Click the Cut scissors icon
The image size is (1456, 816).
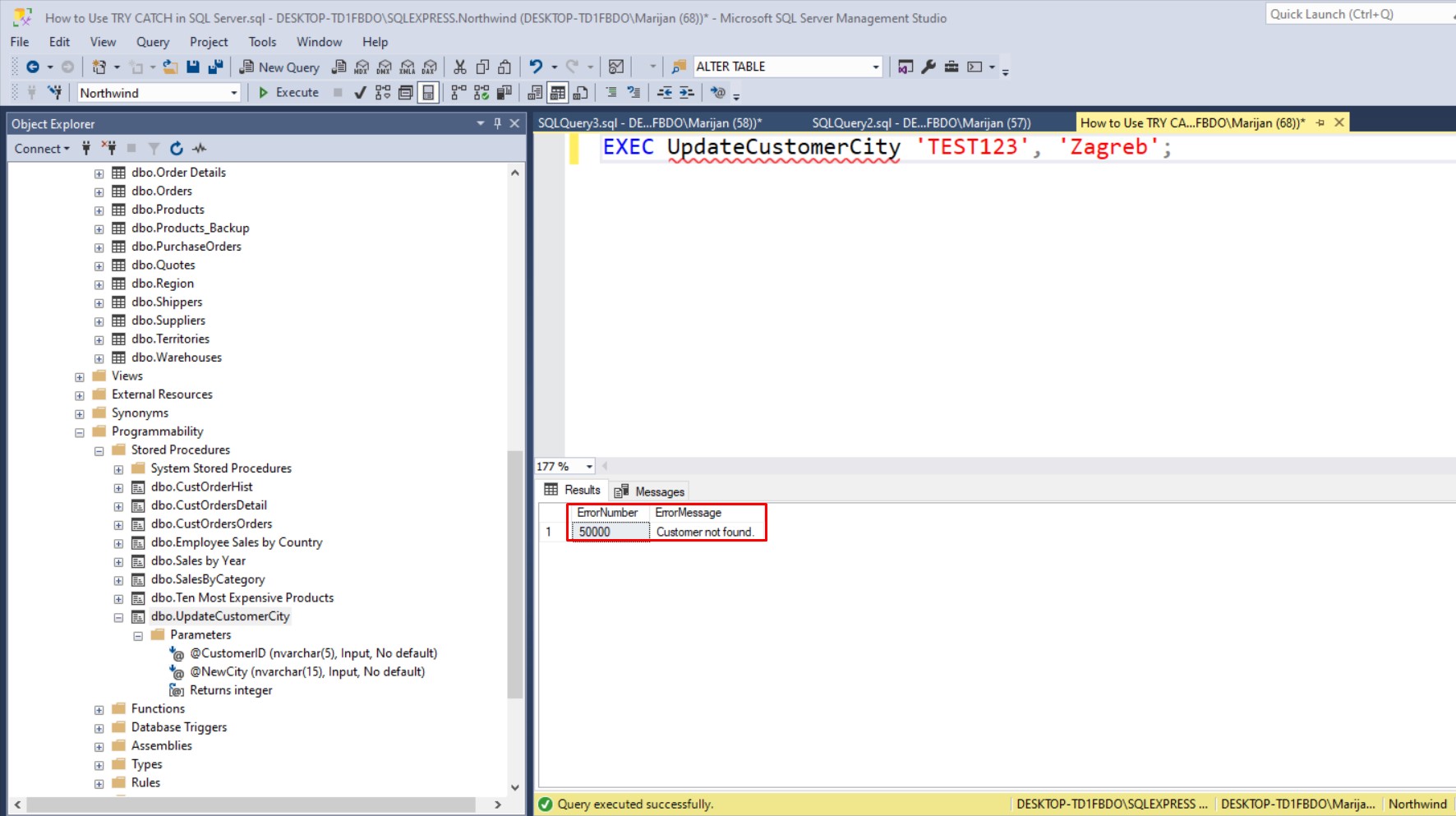click(460, 67)
